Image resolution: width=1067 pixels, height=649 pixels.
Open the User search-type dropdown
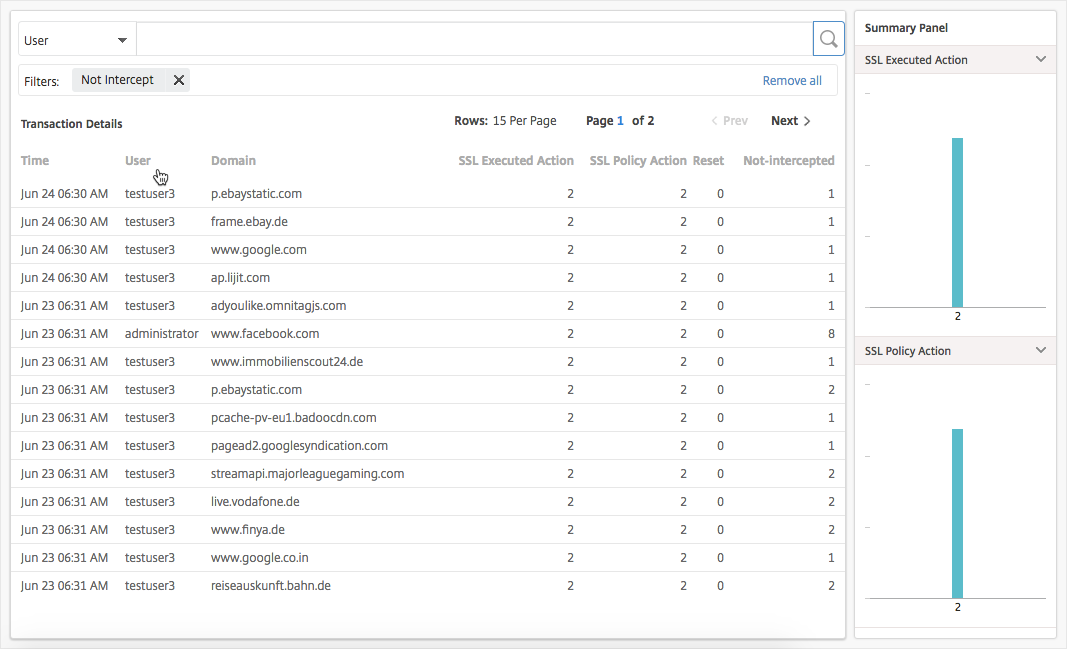[77, 40]
